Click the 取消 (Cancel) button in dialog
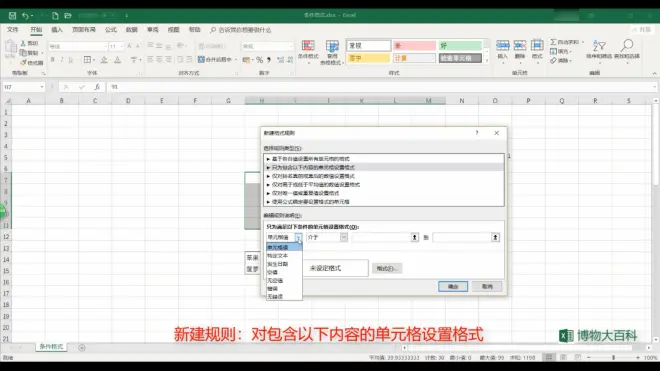Viewport: 660px width, 371px height. point(487,286)
